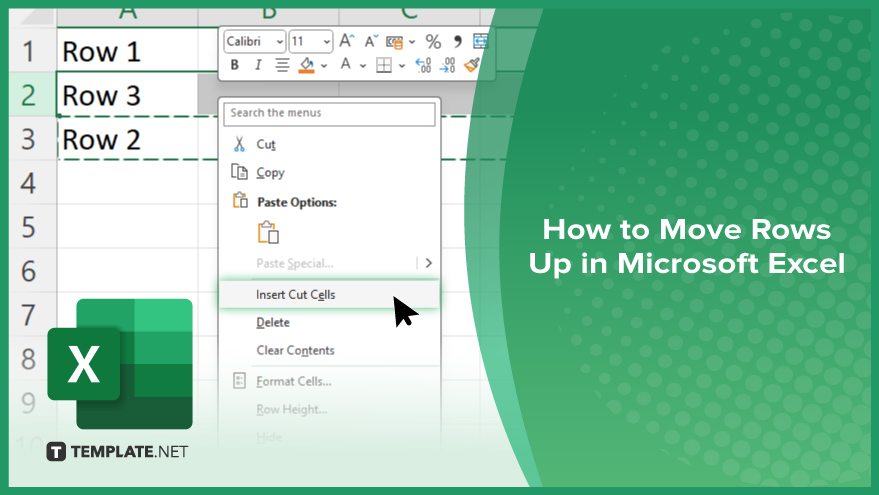
Task: Expand the borders dropdown arrow
Action: [401, 66]
